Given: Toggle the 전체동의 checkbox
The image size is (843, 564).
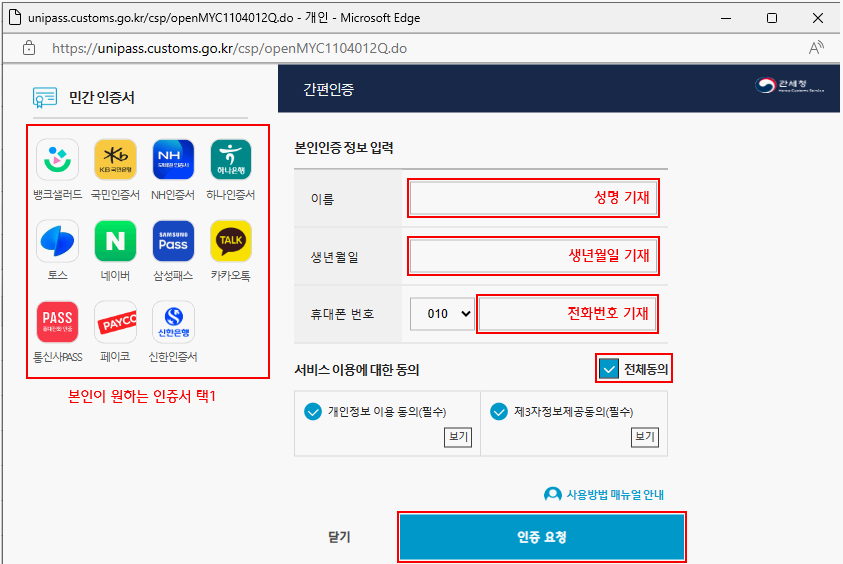Looking at the screenshot, I should [609, 369].
